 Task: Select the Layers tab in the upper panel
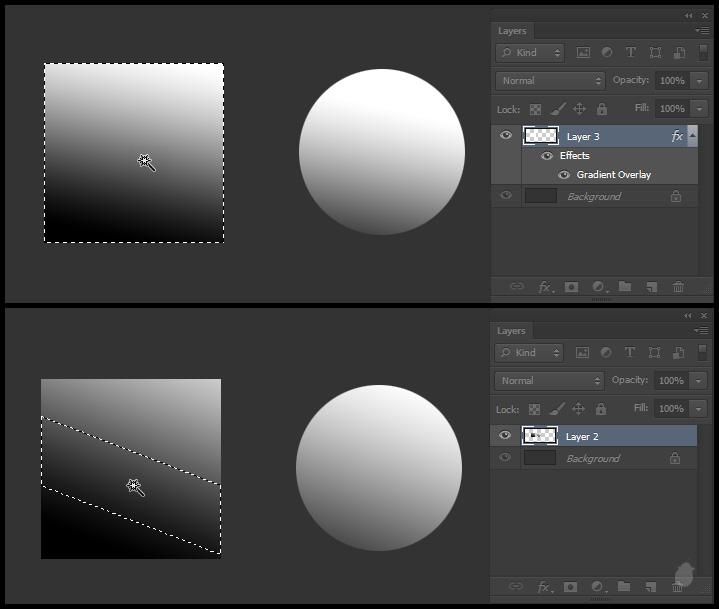[x=512, y=31]
